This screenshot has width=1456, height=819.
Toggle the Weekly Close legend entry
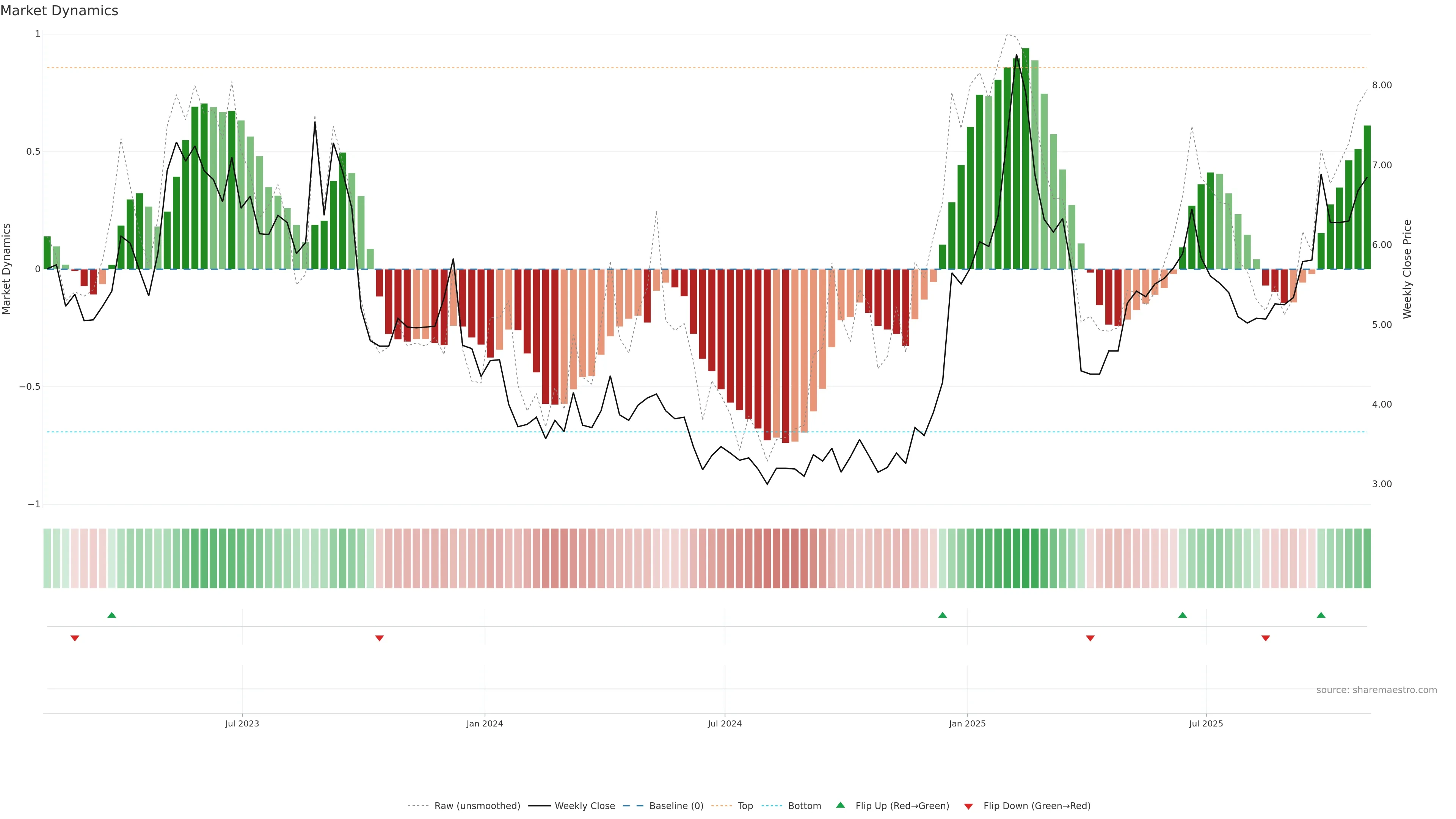point(584,806)
